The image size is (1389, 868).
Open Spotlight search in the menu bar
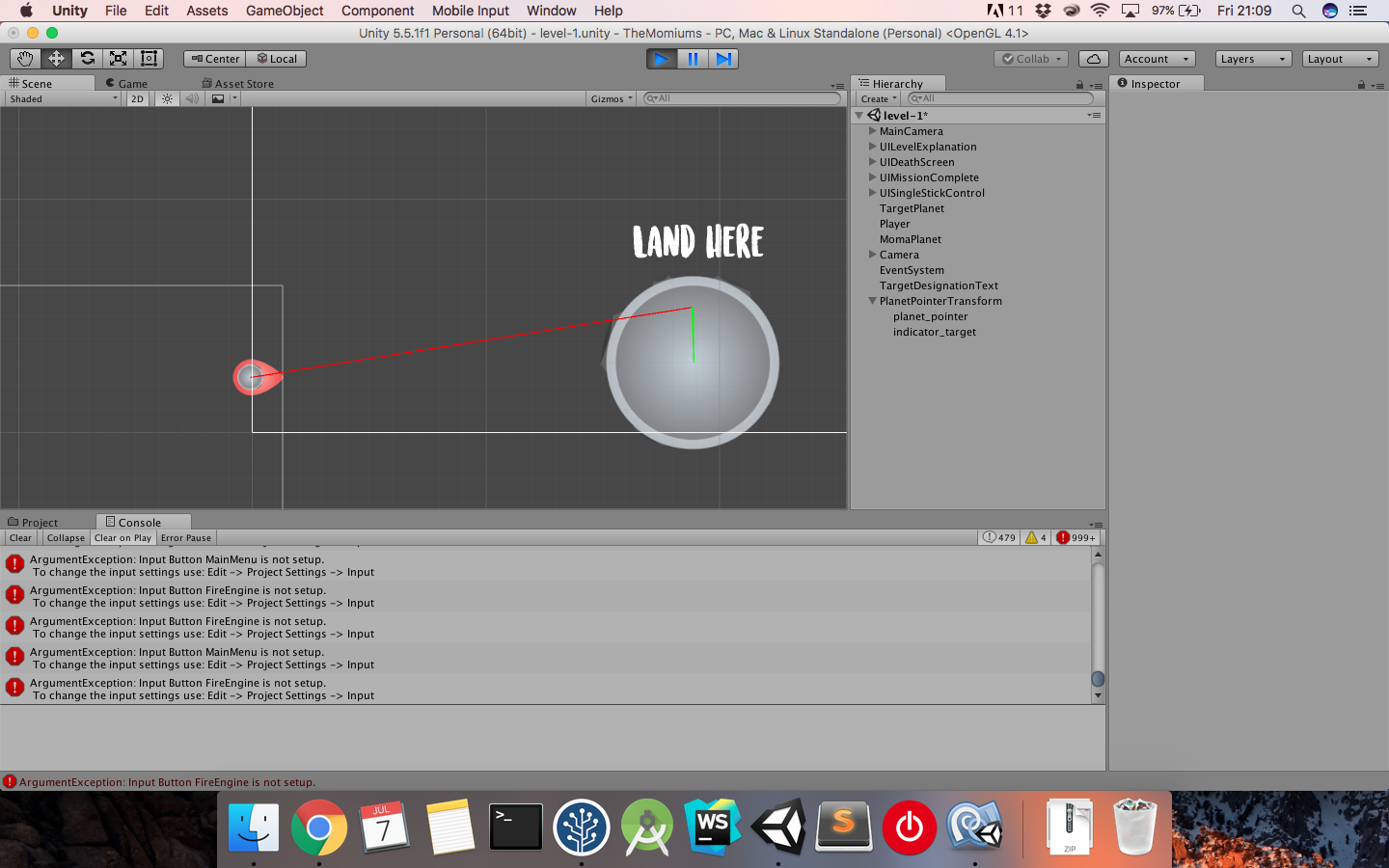[x=1298, y=11]
